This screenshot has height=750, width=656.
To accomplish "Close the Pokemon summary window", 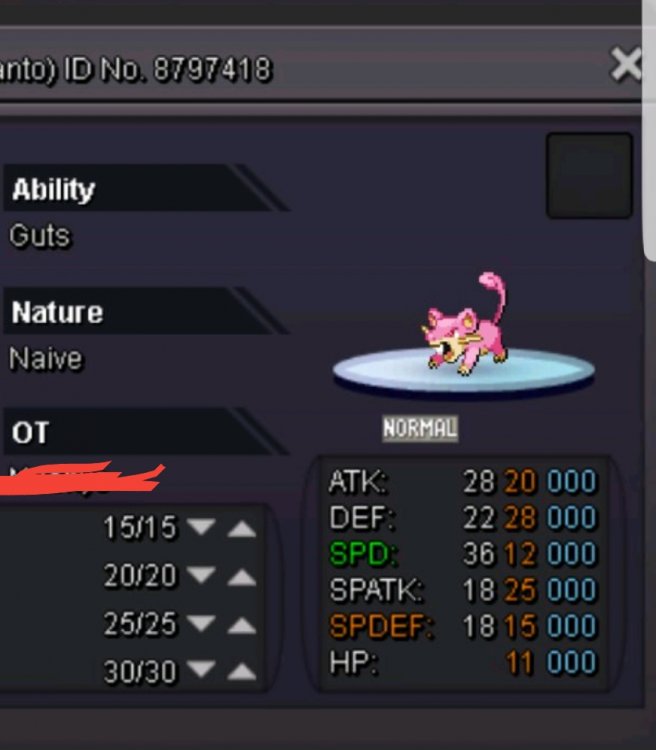I will point(625,64).
